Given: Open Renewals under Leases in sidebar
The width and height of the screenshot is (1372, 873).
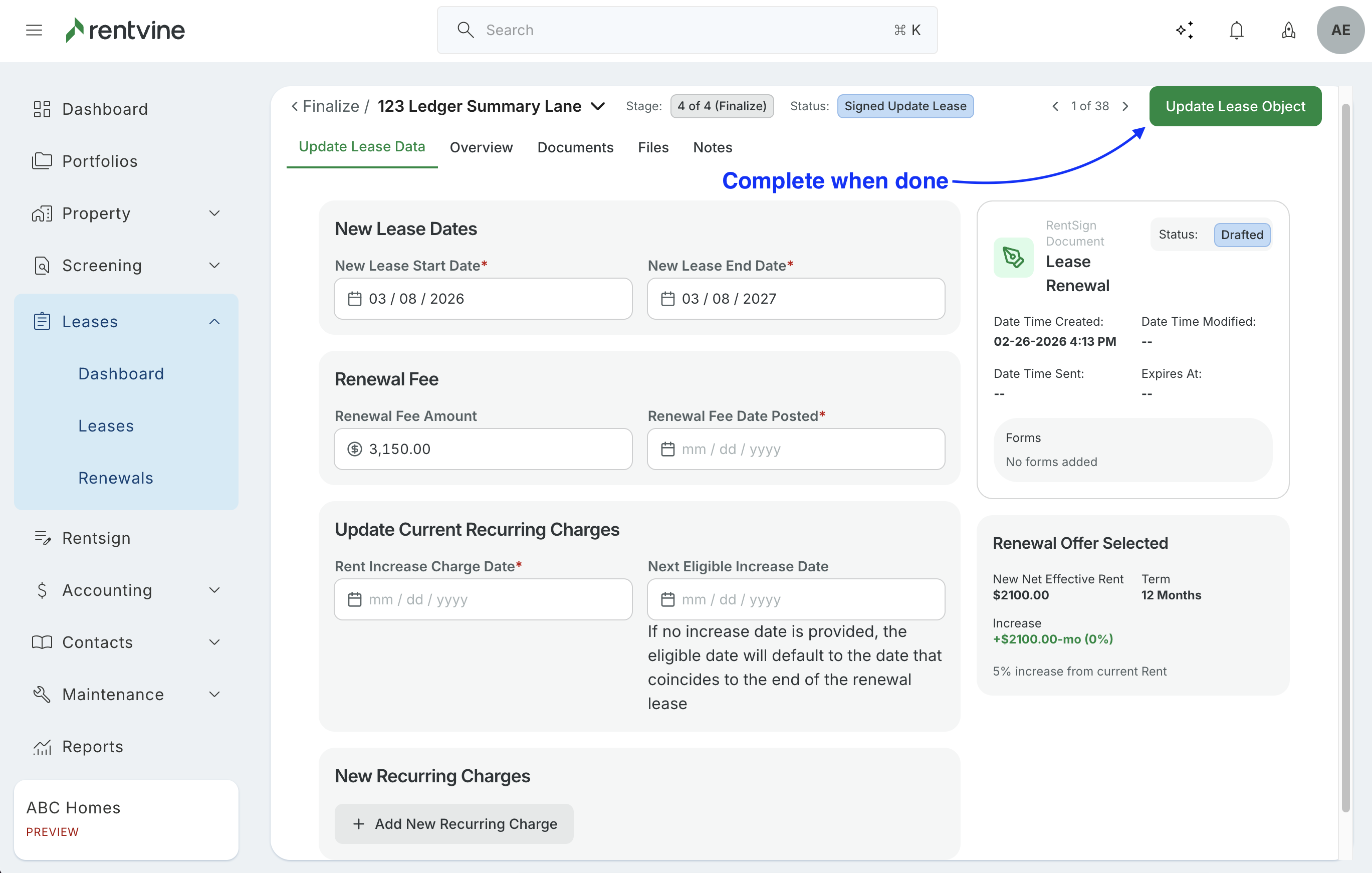Looking at the screenshot, I should click(116, 478).
